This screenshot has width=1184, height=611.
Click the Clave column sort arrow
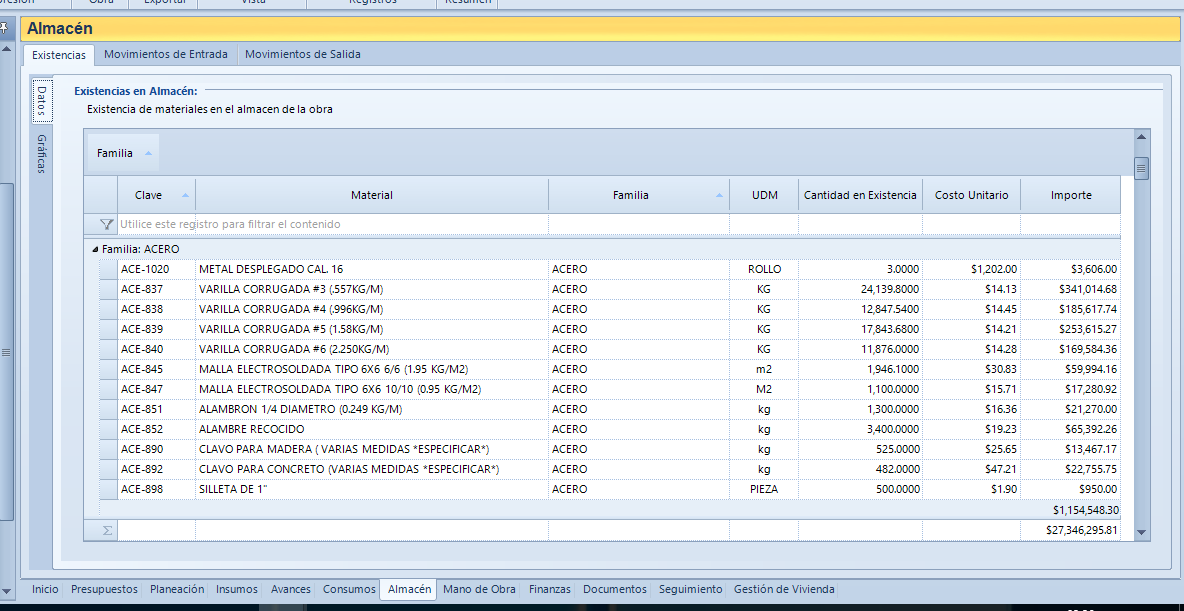186,196
